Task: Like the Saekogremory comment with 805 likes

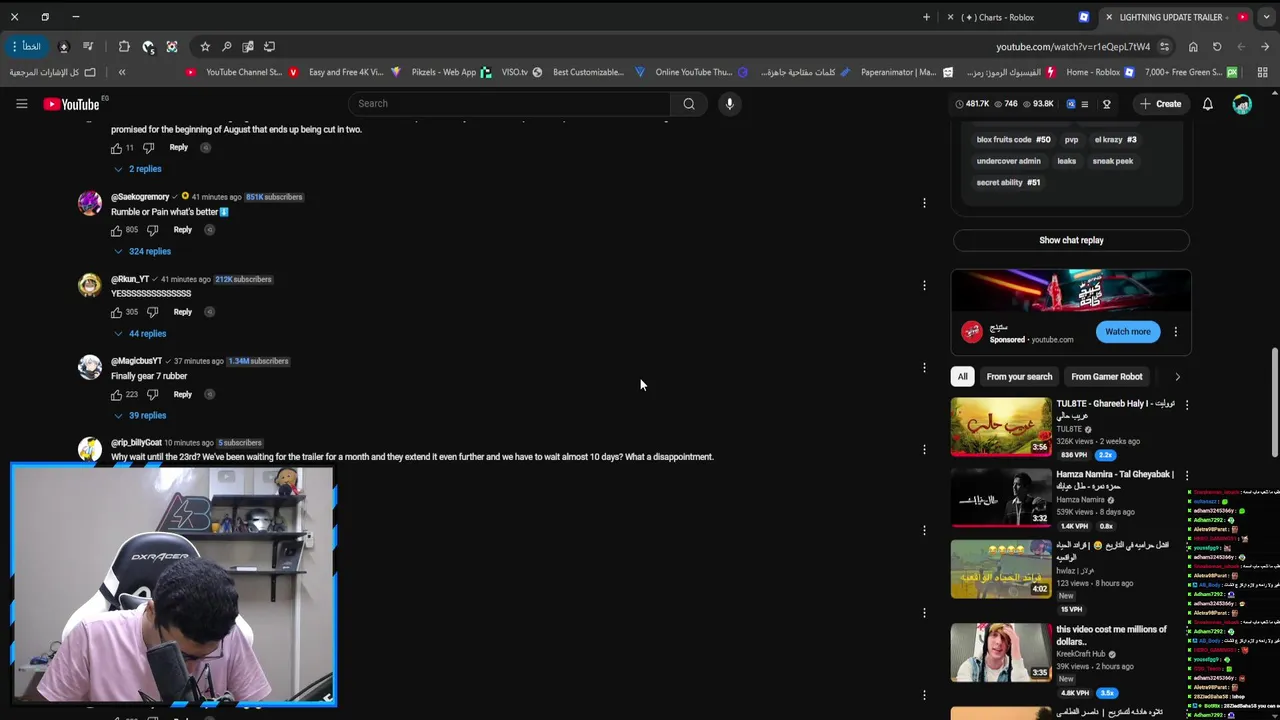Action: point(116,230)
